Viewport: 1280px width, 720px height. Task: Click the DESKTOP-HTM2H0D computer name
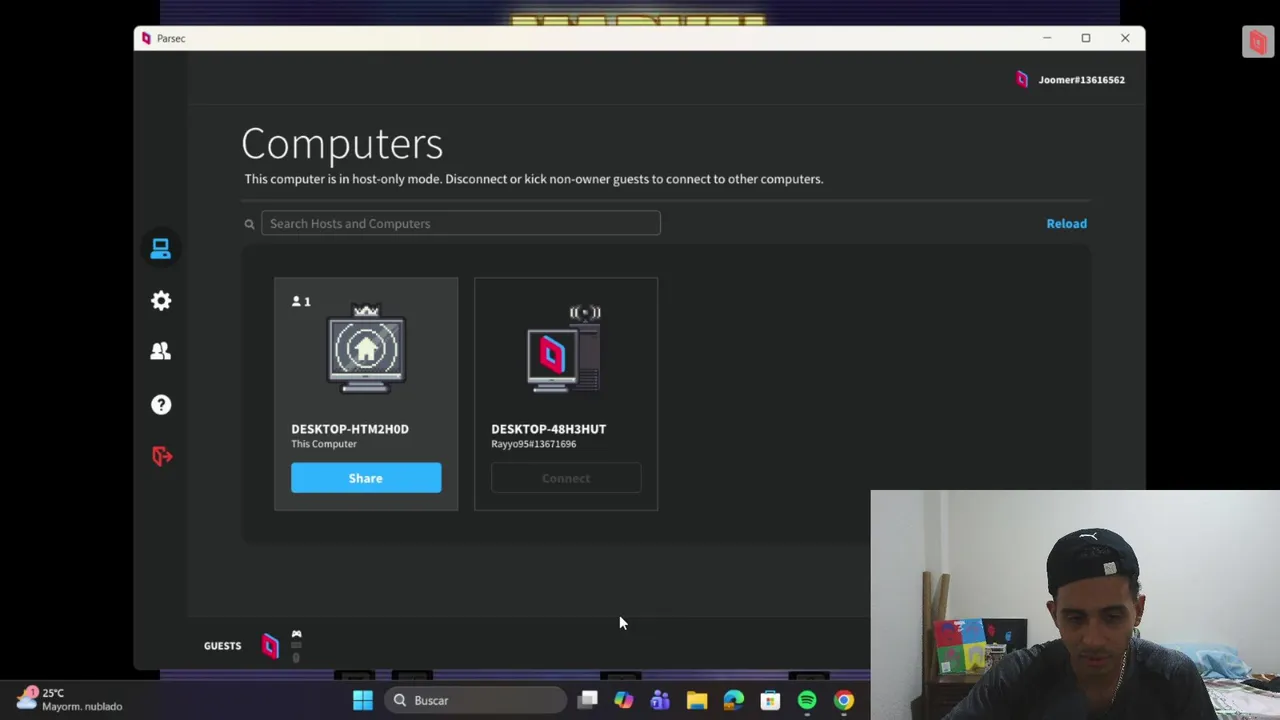tap(350, 429)
